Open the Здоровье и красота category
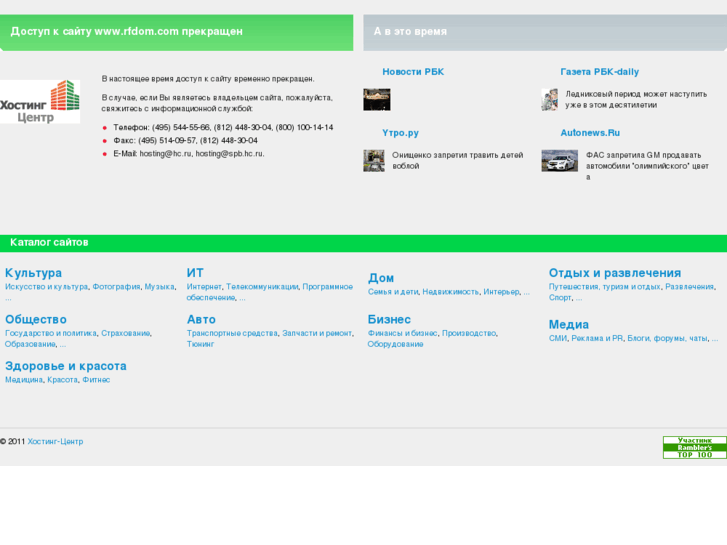Viewport: 727px width, 545px height. coord(66,366)
